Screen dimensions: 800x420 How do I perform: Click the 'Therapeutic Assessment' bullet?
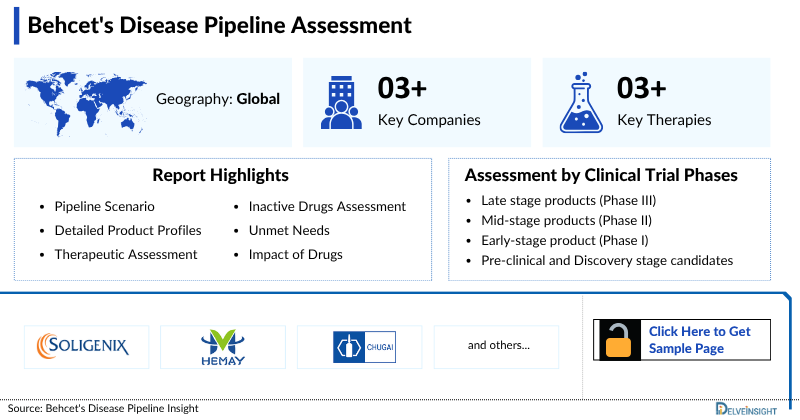point(126,254)
